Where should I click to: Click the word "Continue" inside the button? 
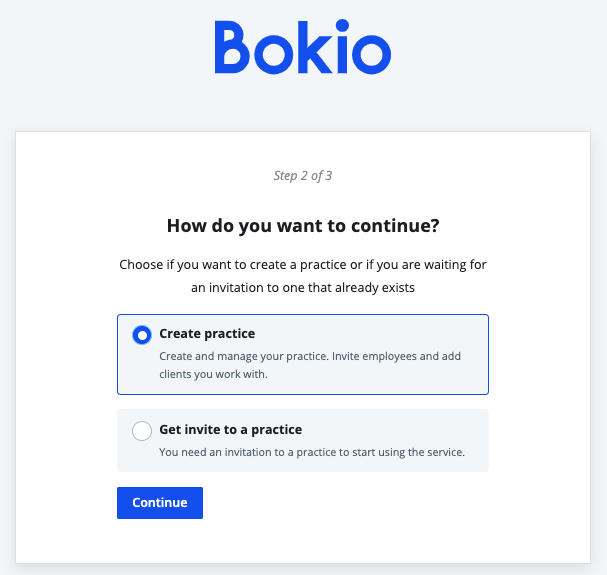coord(160,503)
